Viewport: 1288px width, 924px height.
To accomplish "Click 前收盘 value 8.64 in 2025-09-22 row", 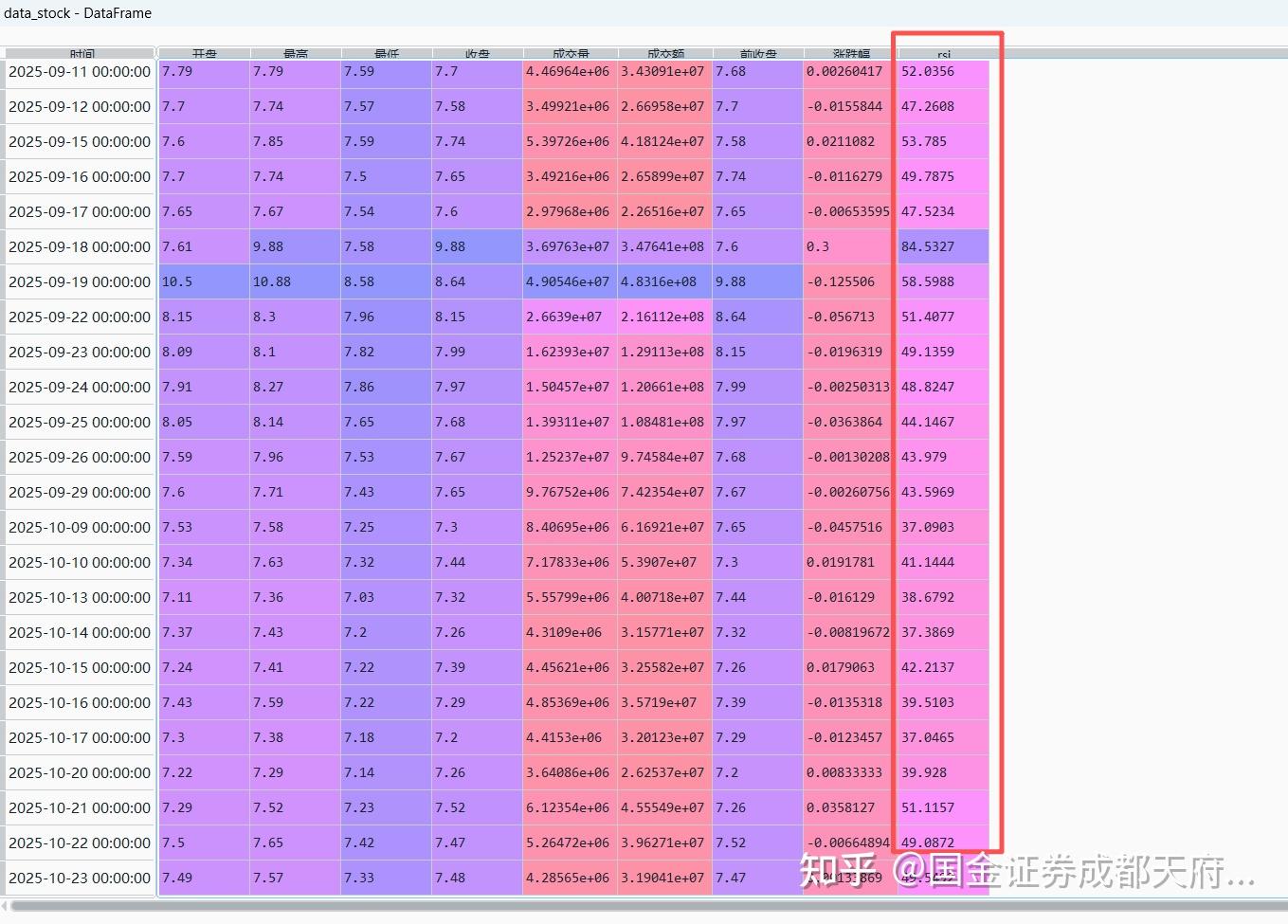I will click(757, 317).
